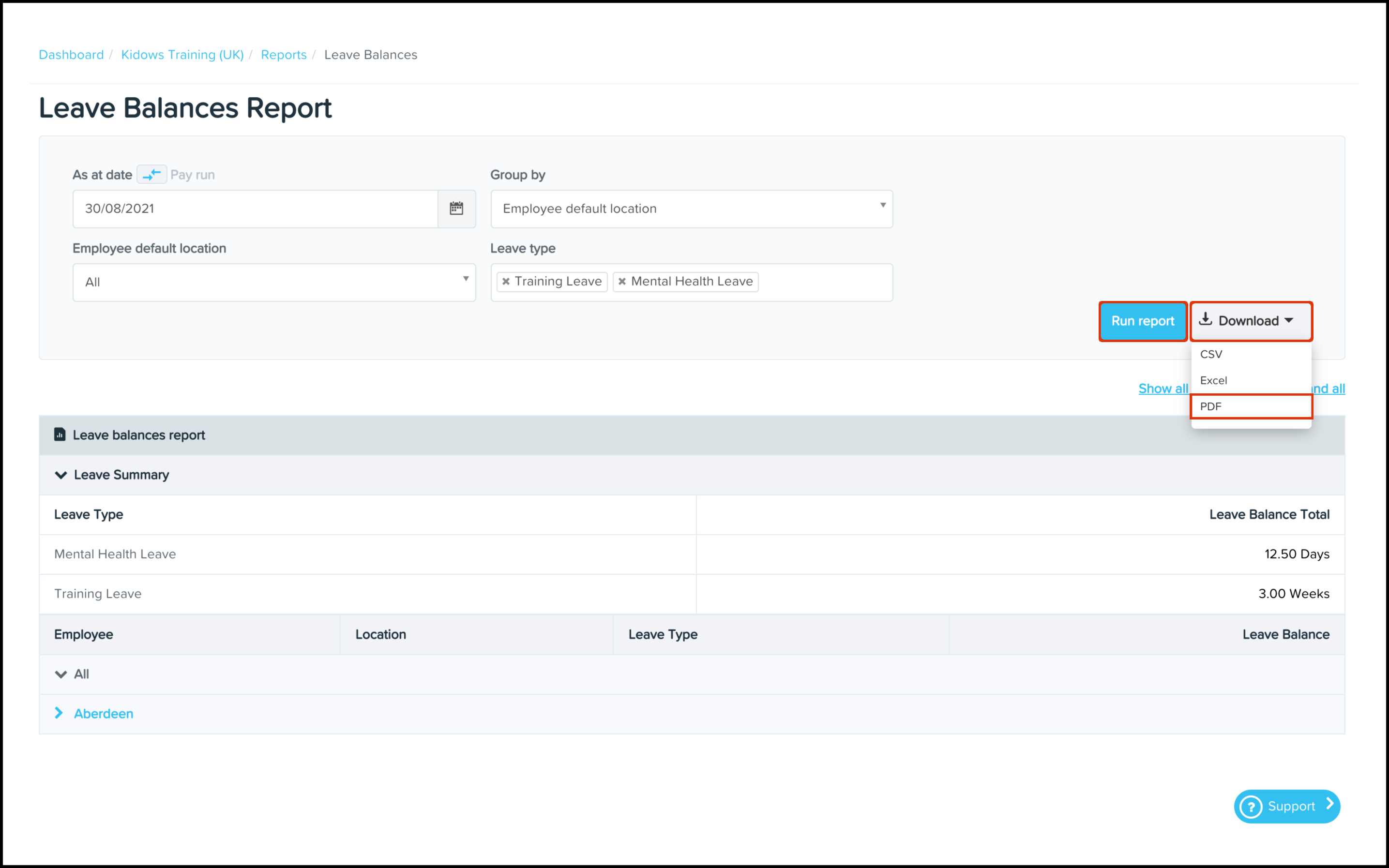Open the Support help widget
This screenshot has width=1389, height=868.
(1287, 806)
